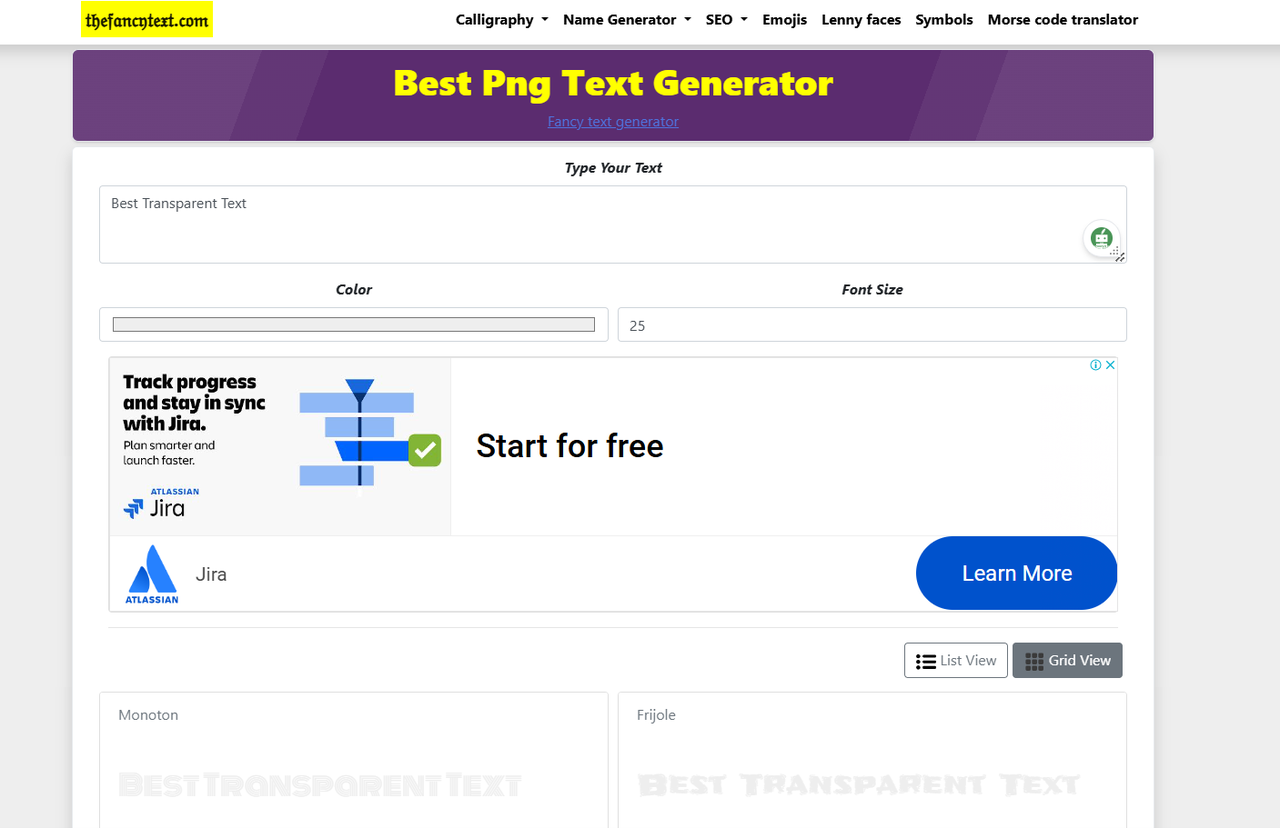The height and width of the screenshot is (828, 1280).
Task: Open the Lenny faces section
Action: pos(861,19)
